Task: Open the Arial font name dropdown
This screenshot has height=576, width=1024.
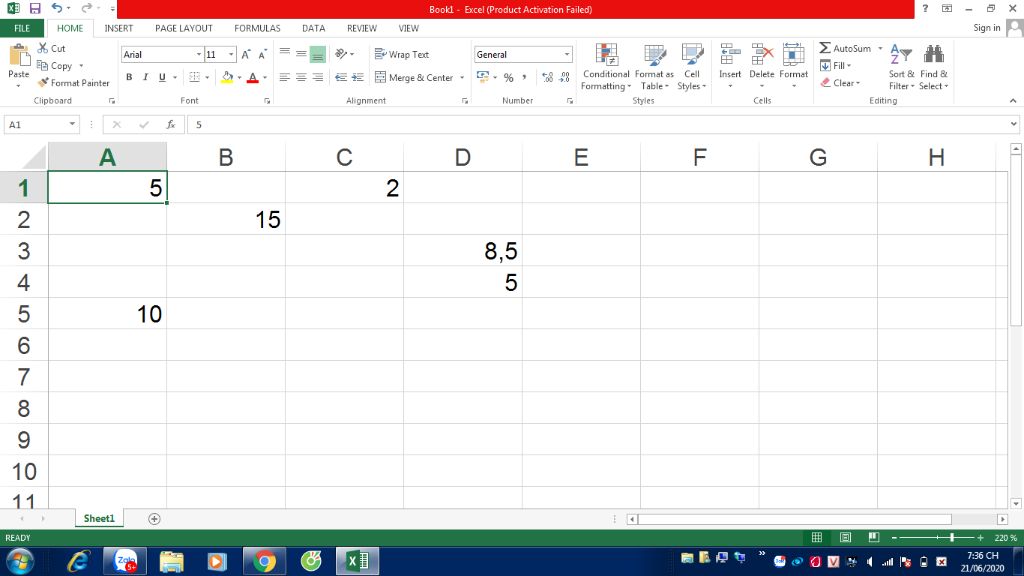Action: click(x=199, y=55)
